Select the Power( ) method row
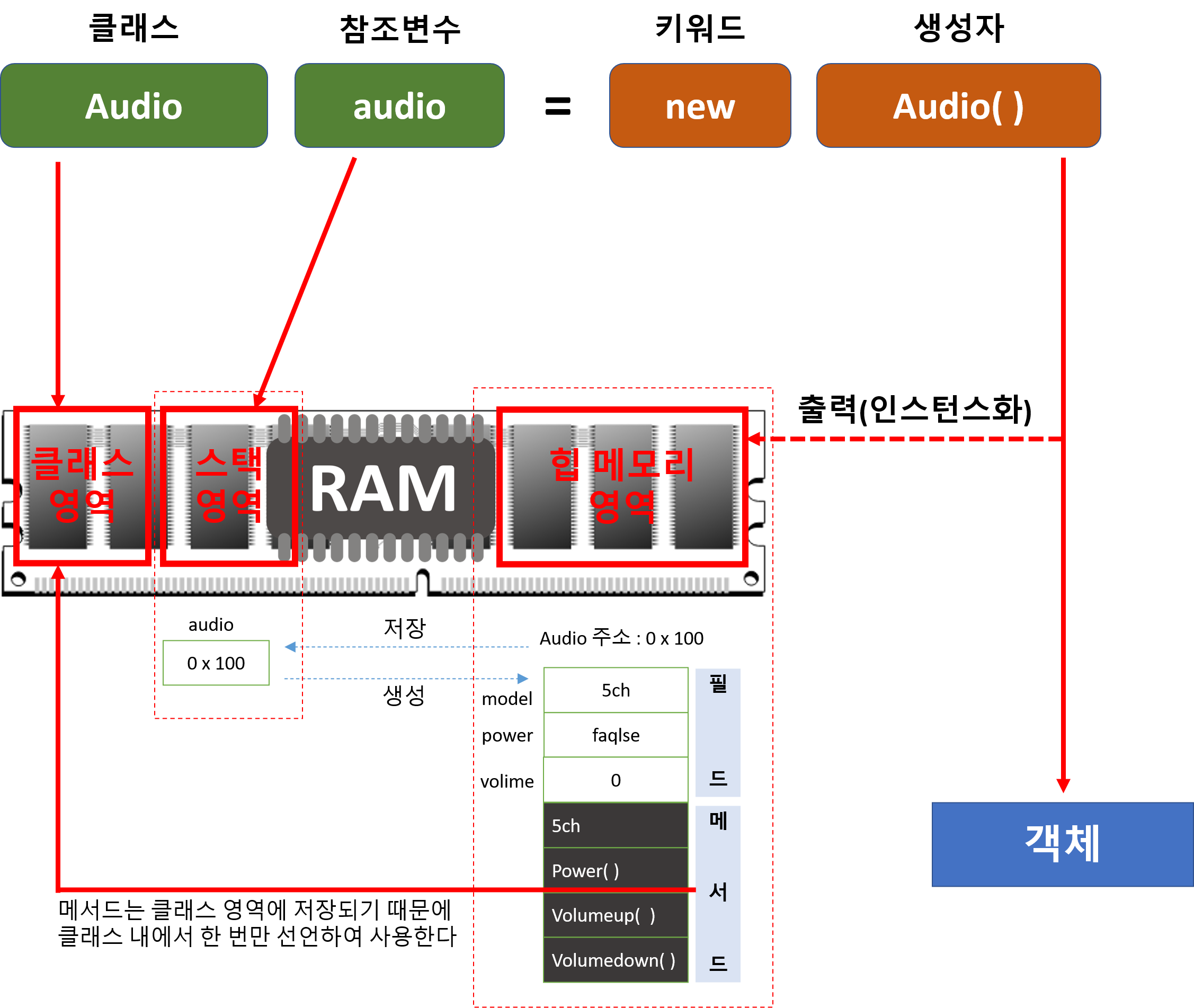Screen dimensions: 1194x1008 coord(615,870)
